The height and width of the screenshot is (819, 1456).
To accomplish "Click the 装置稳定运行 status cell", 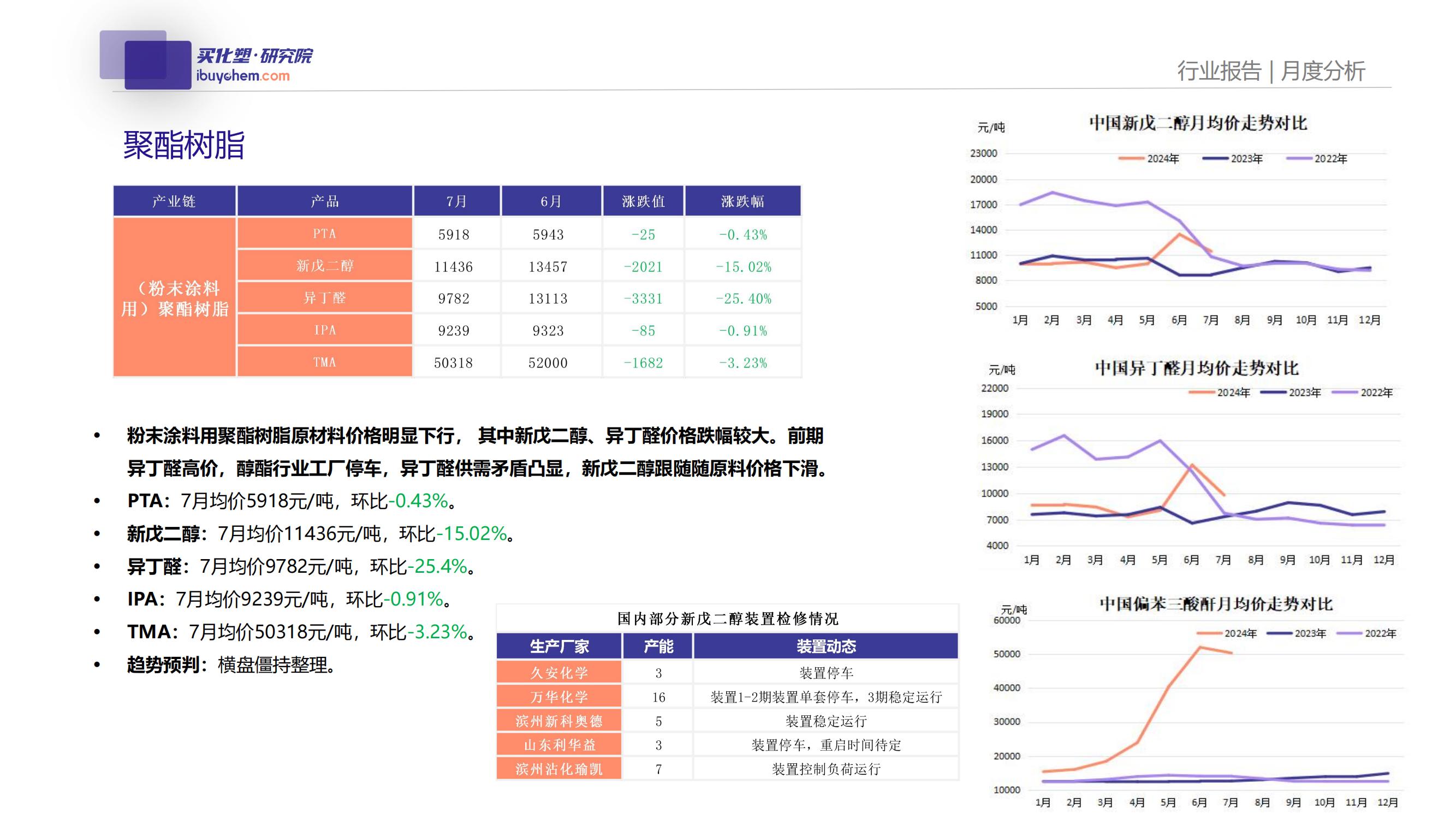I will pyautogui.click(x=826, y=721).
